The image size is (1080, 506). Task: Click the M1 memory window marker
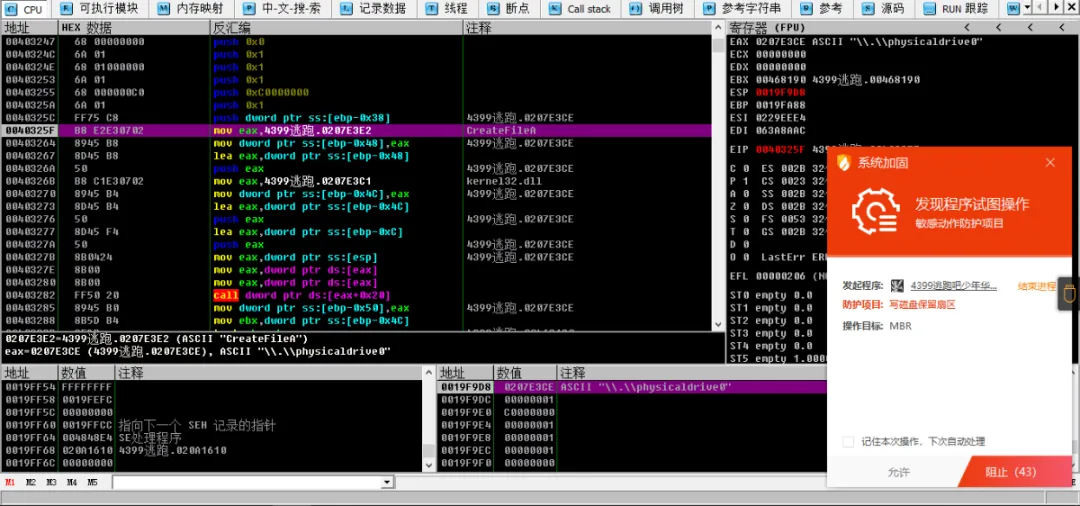[x=10, y=483]
